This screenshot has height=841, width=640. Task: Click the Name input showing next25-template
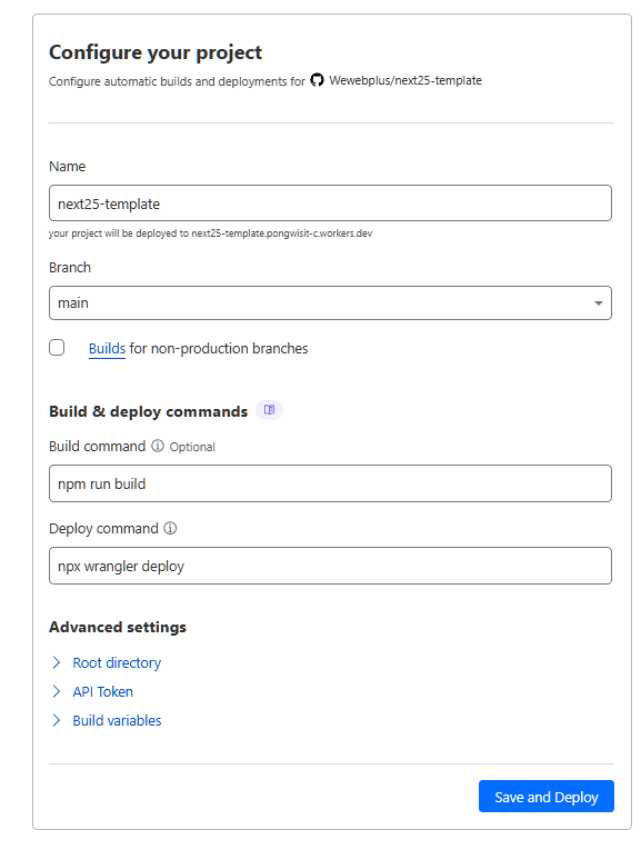coord(330,202)
